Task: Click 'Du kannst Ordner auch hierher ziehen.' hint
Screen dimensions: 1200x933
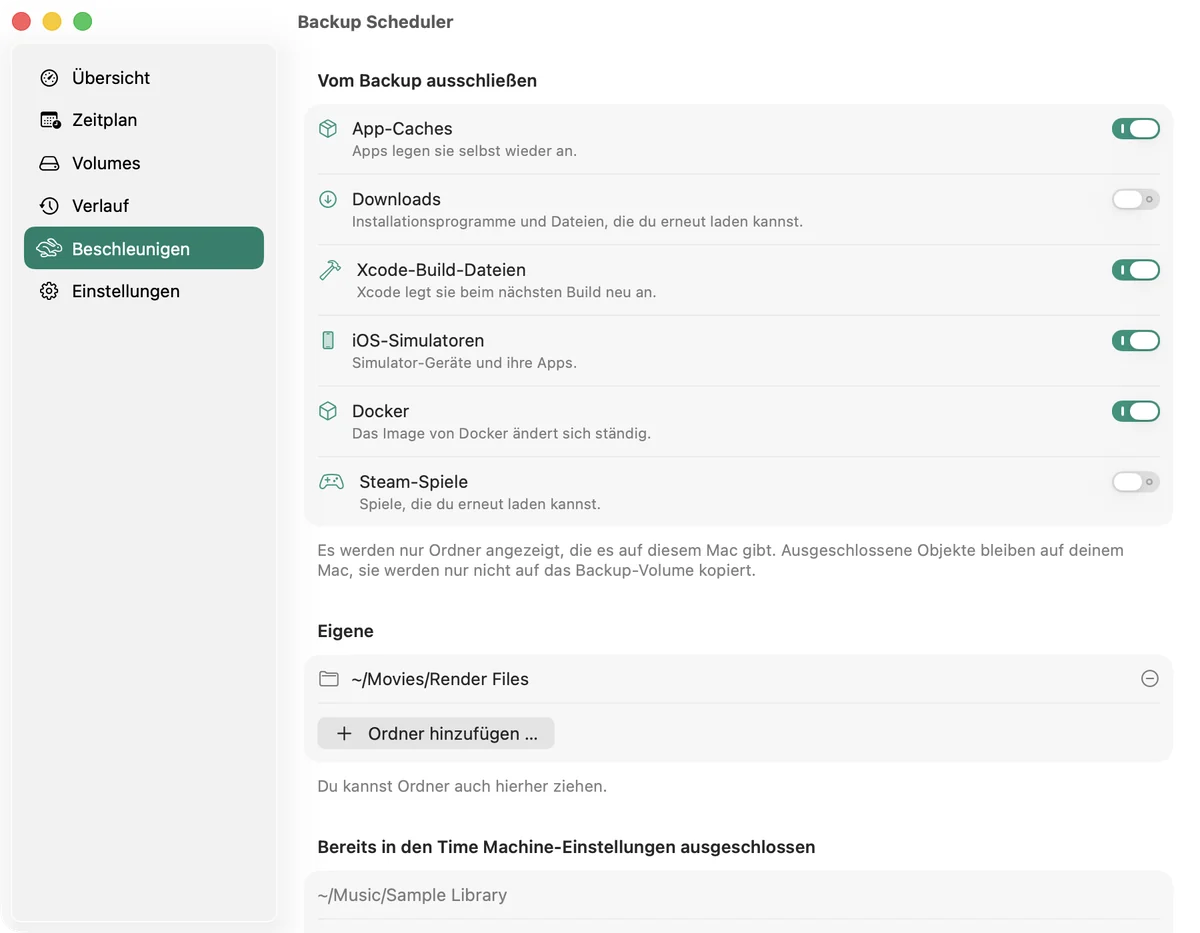Action: (x=462, y=786)
